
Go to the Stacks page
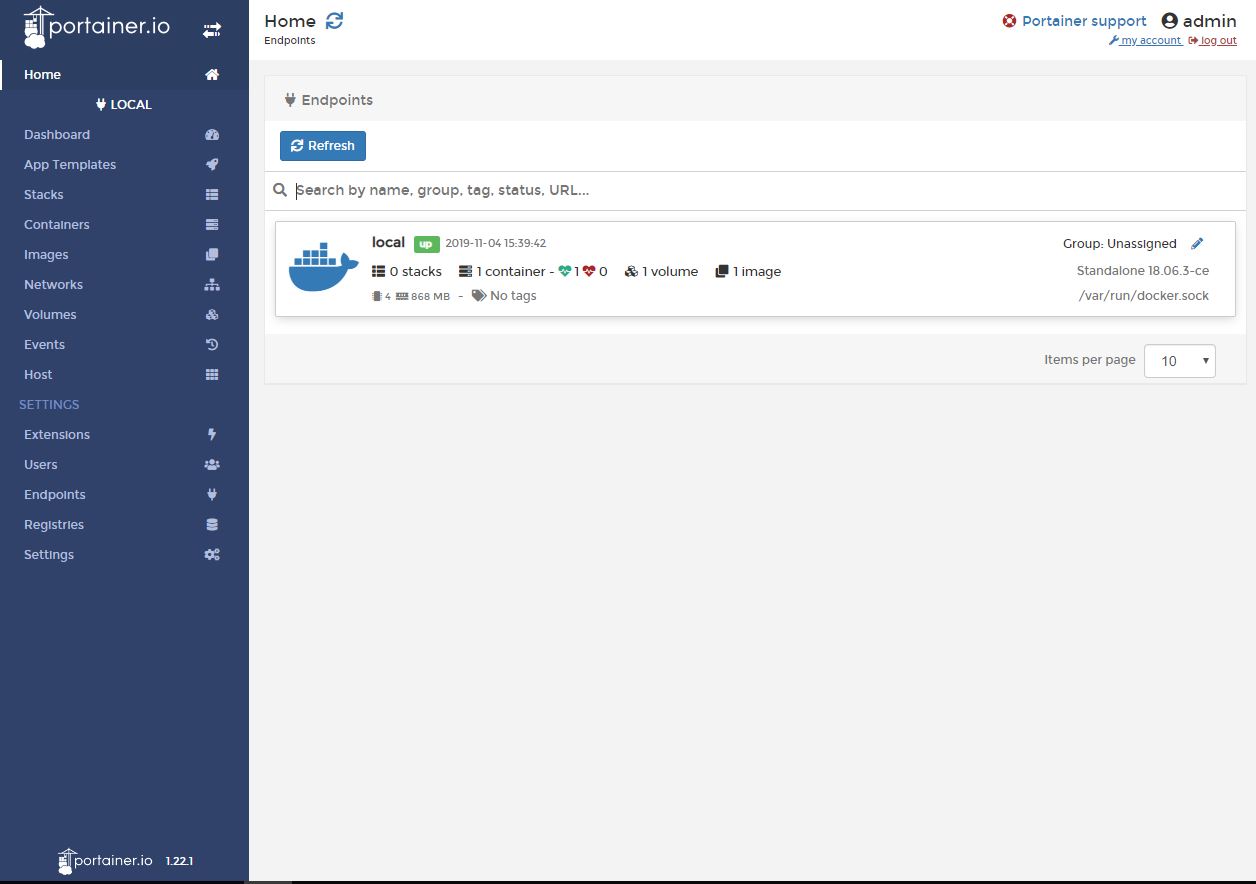(44, 195)
